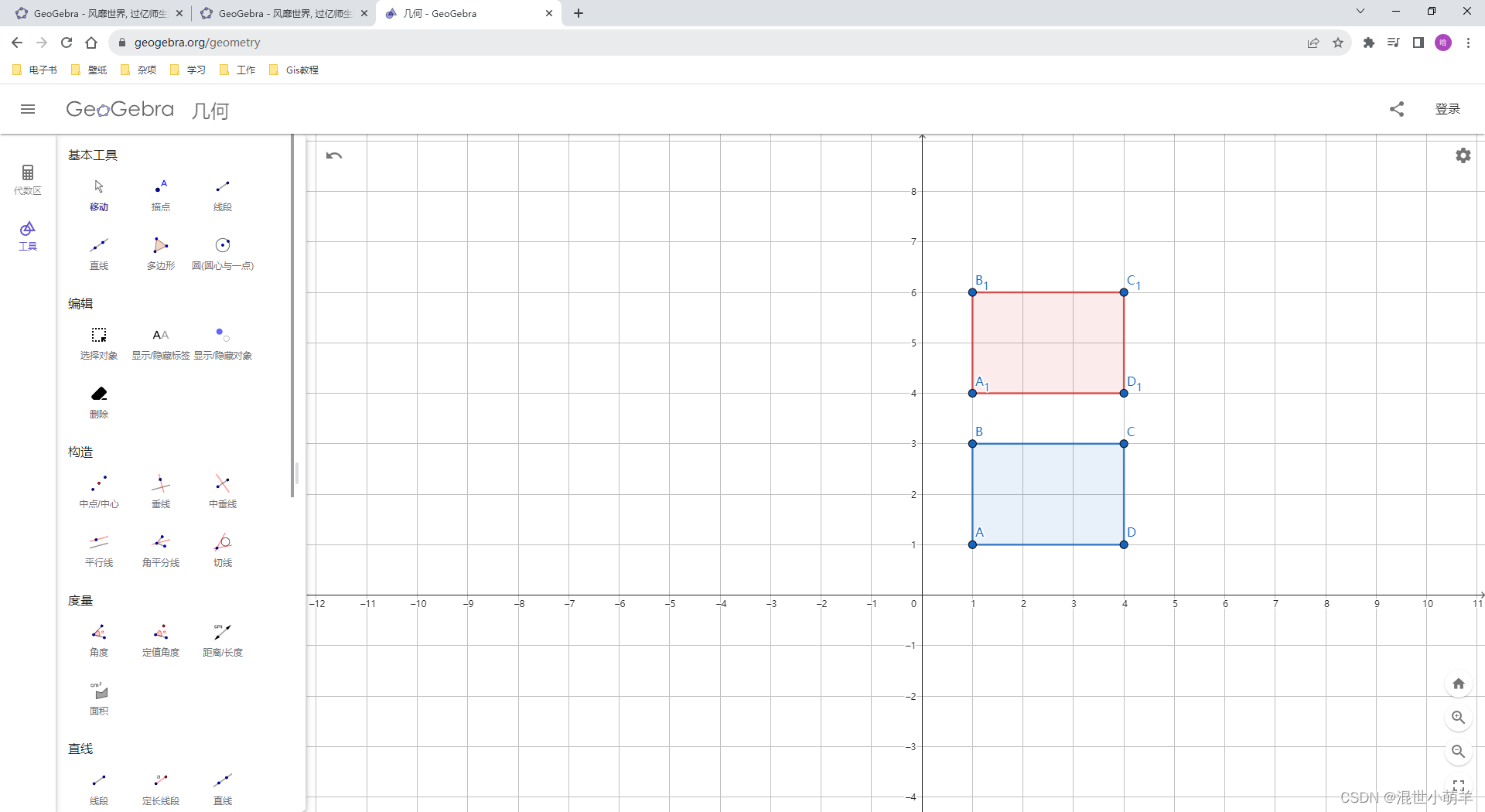Select the Area (面积) tool
Screen dimensions: 1485x812
[x=99, y=699]
